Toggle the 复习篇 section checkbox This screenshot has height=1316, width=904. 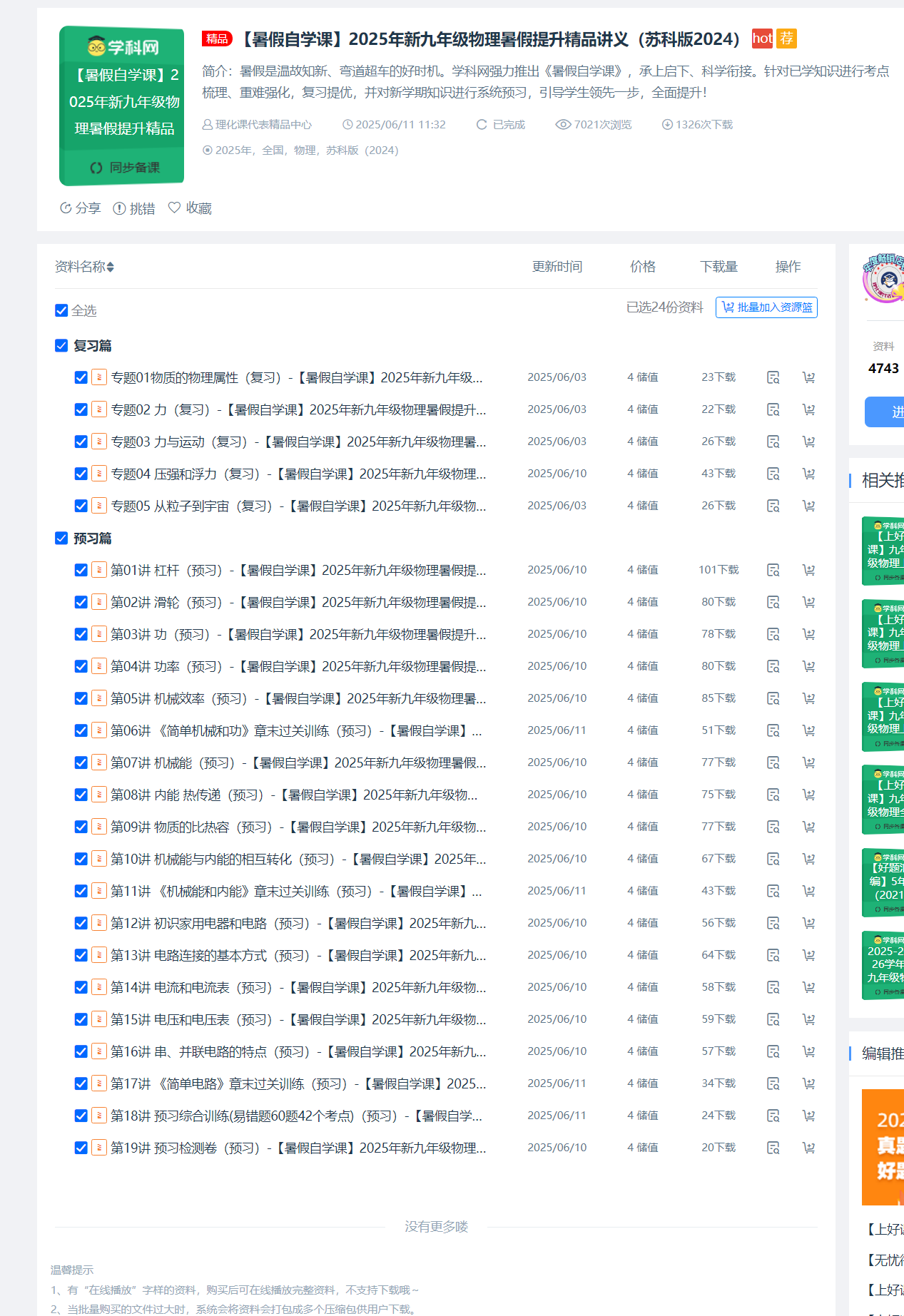click(61, 345)
